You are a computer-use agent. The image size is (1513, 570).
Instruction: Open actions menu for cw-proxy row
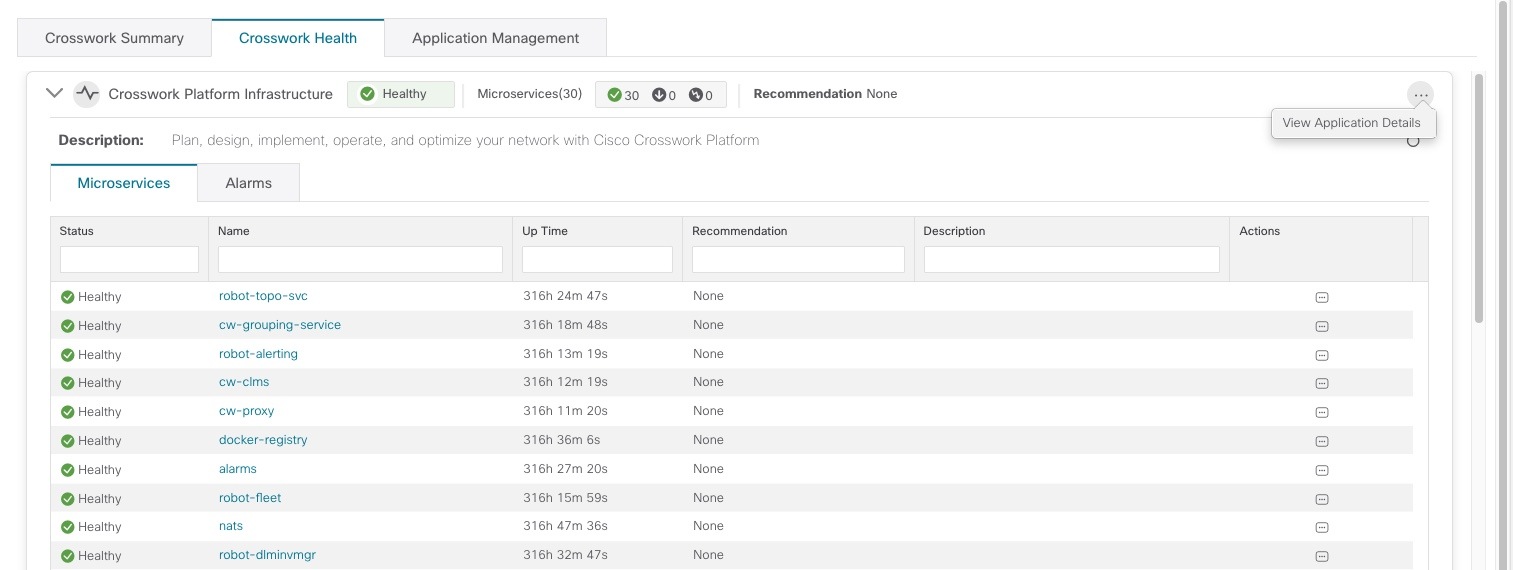click(x=1321, y=412)
